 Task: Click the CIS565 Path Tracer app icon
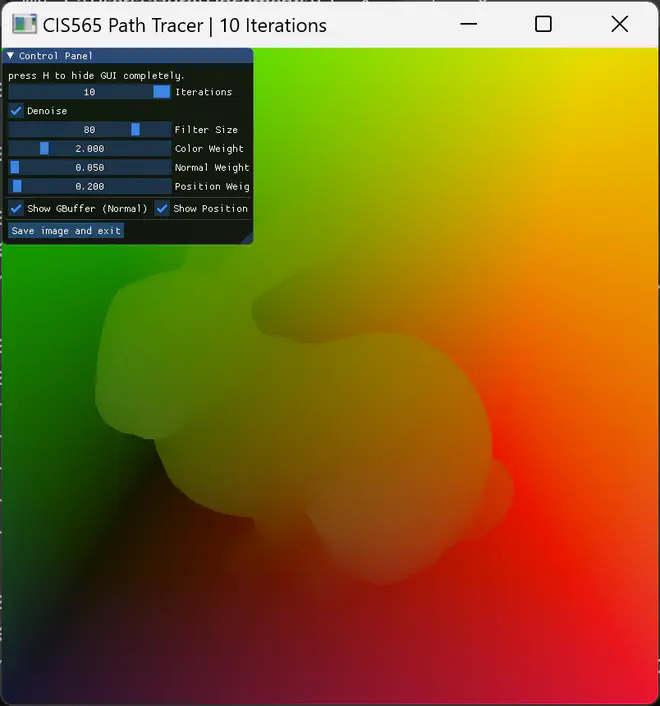point(22,25)
